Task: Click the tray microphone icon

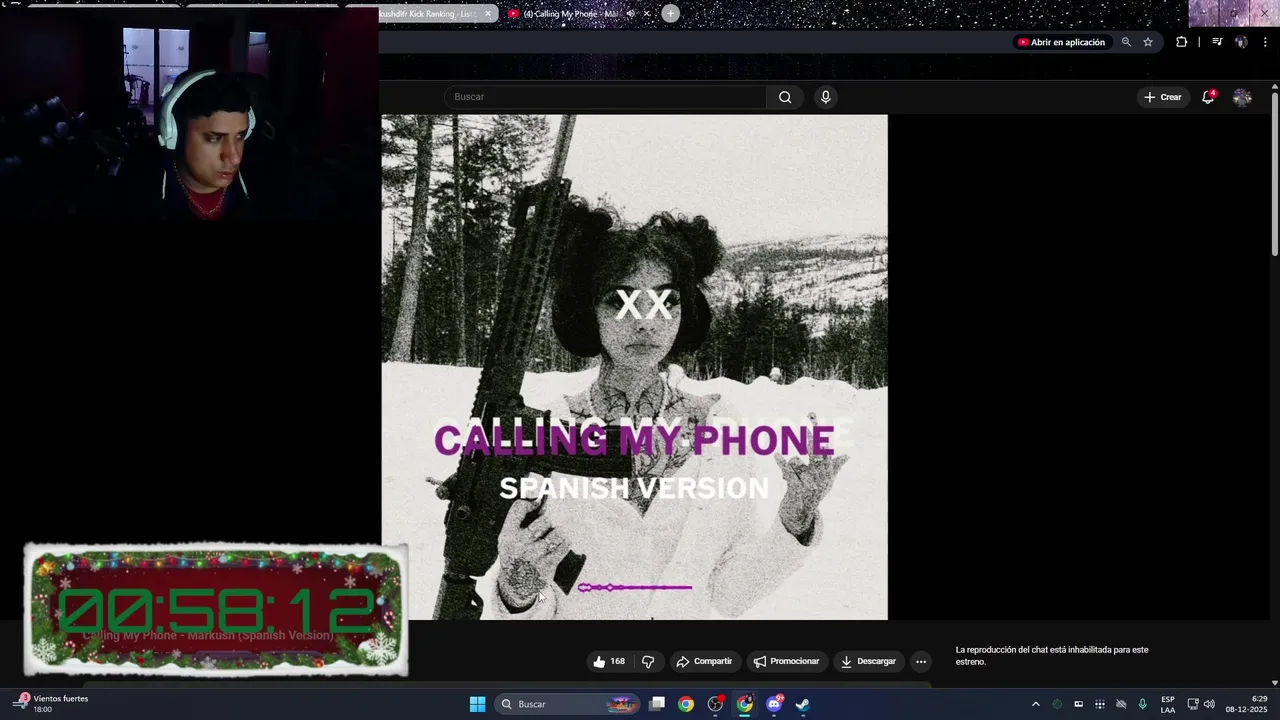Action: (x=1142, y=704)
